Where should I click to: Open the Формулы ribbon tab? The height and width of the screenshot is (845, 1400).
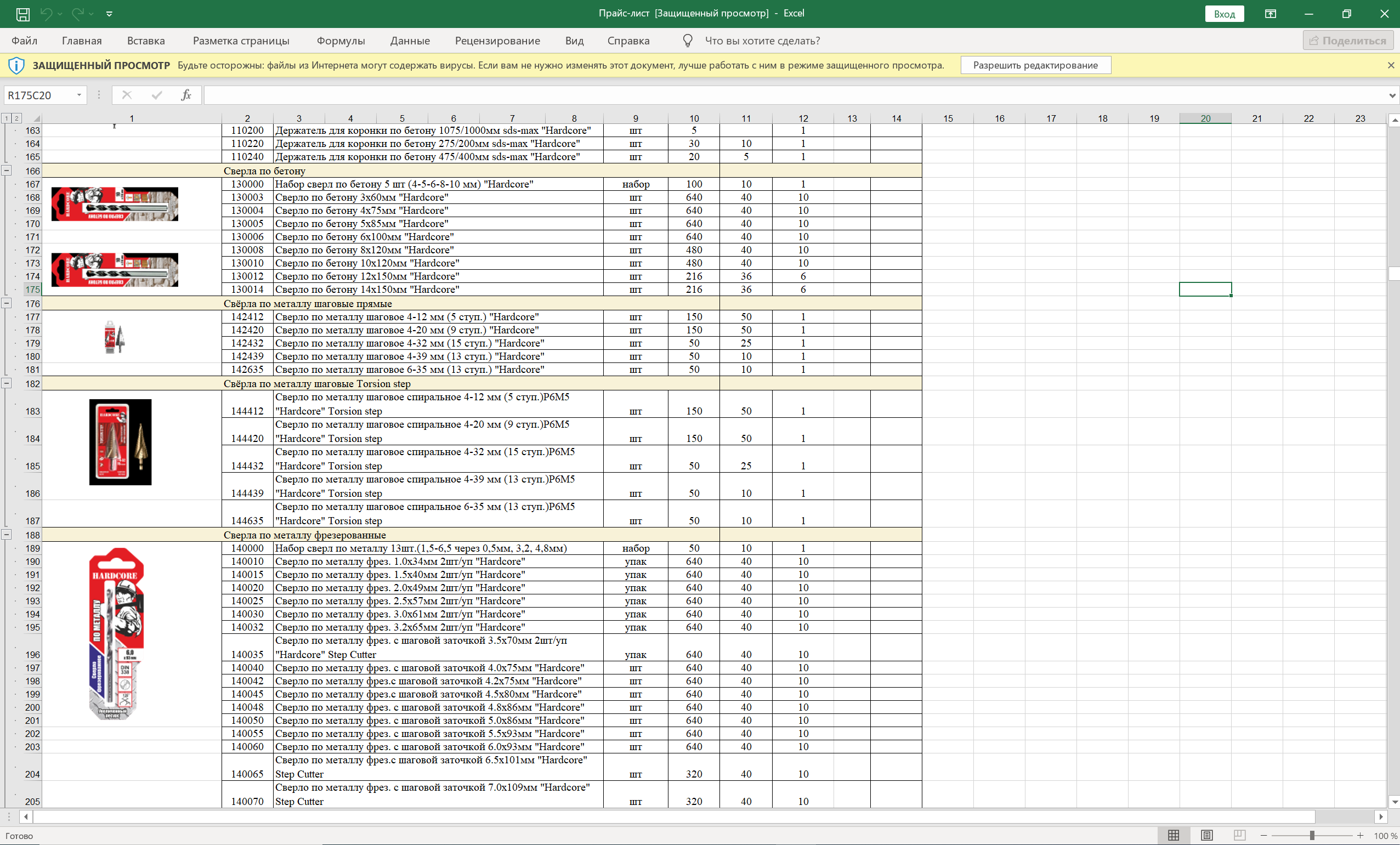pos(341,41)
